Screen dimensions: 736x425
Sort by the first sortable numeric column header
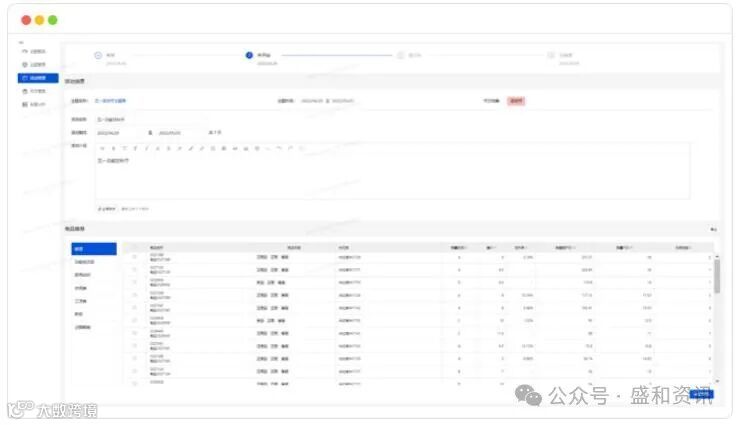pyautogui.click(x=459, y=247)
